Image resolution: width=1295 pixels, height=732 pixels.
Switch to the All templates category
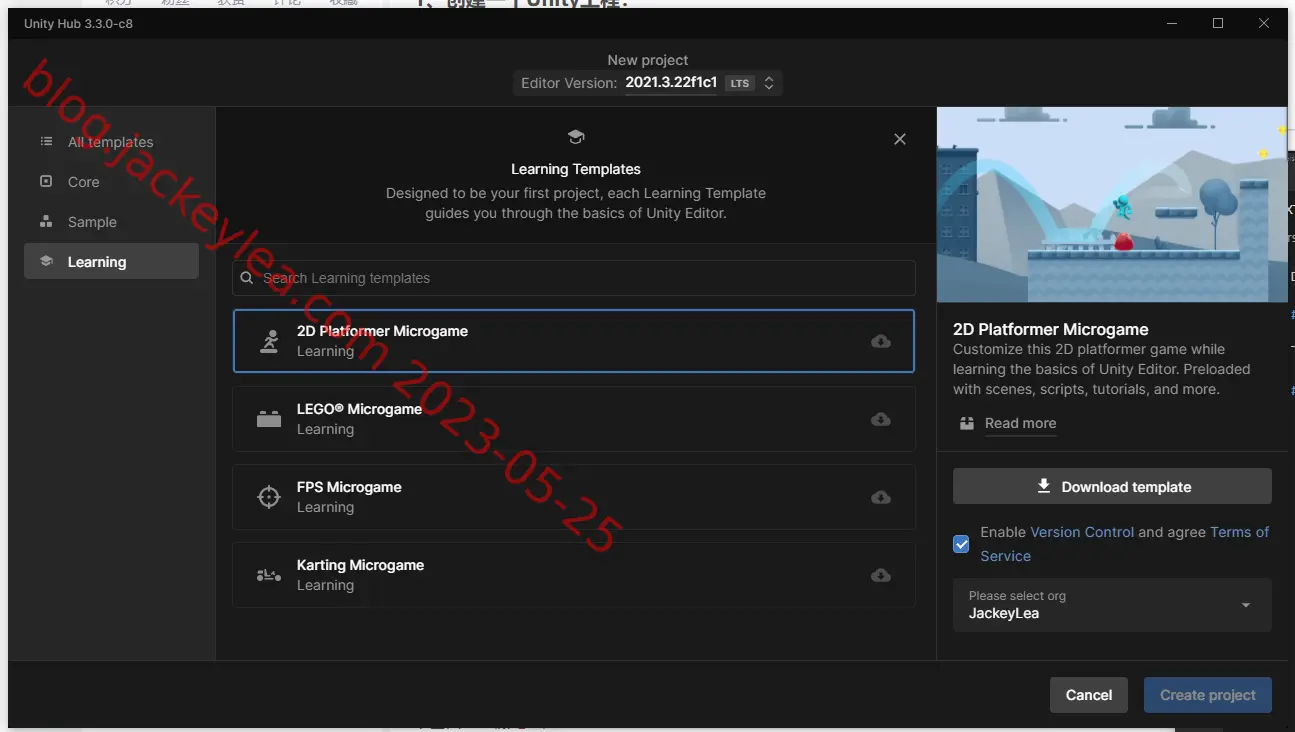pos(111,142)
